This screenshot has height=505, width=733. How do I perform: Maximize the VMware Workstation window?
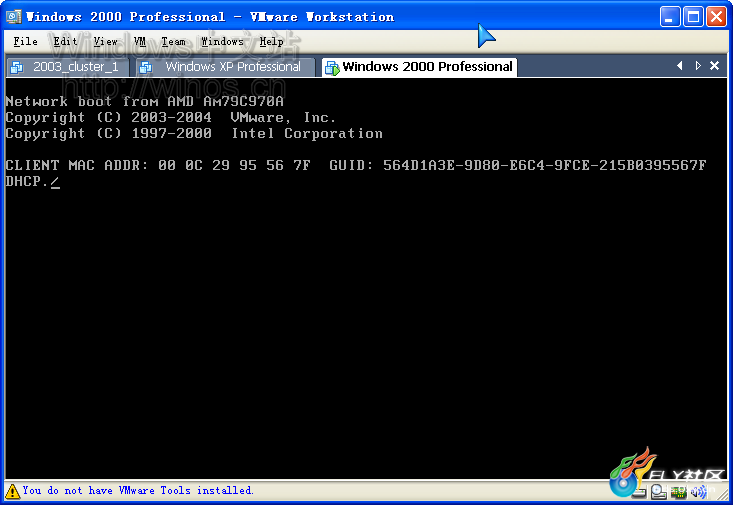pyautogui.click(x=693, y=17)
